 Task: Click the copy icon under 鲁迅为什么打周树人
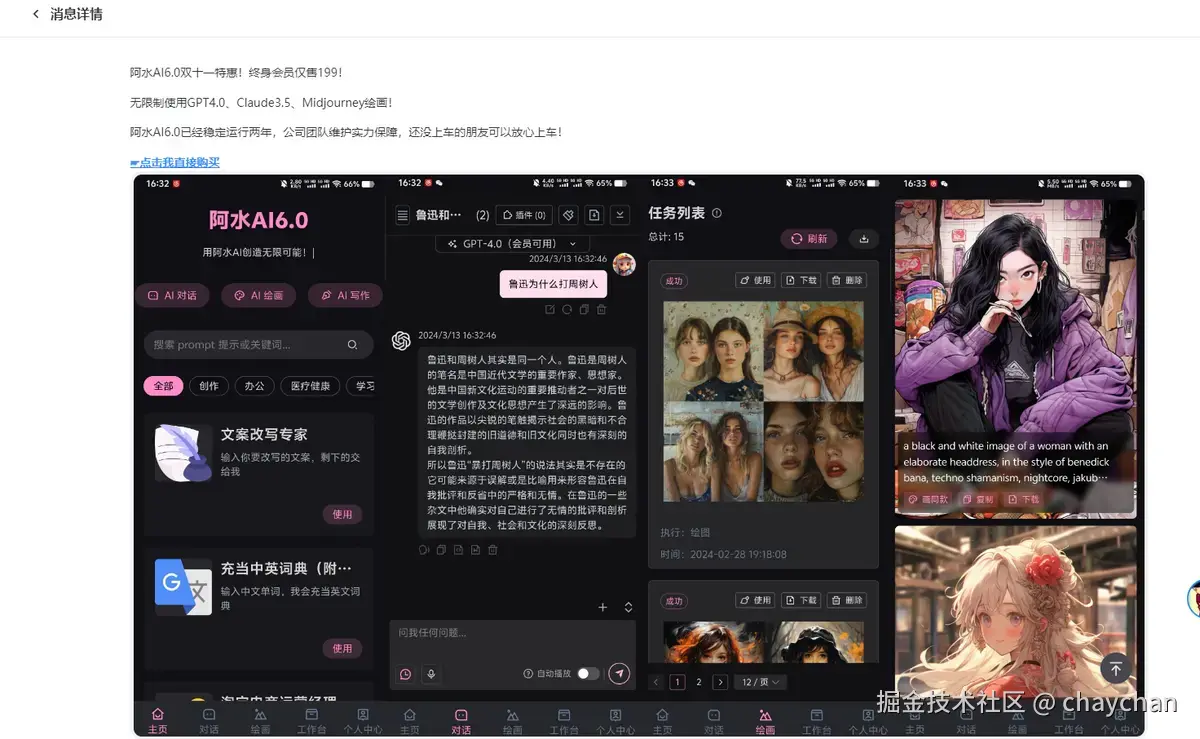584,310
